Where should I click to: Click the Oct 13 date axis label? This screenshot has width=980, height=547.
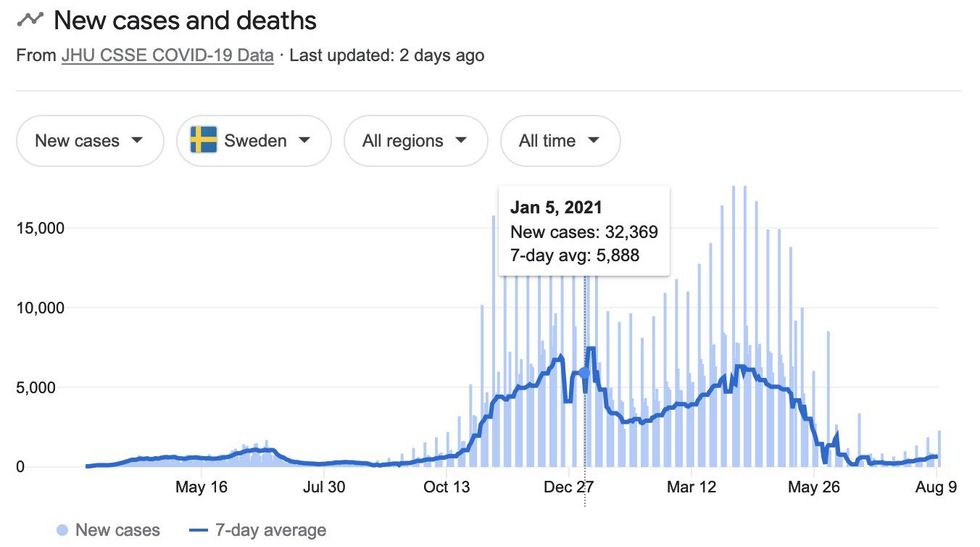(x=447, y=487)
